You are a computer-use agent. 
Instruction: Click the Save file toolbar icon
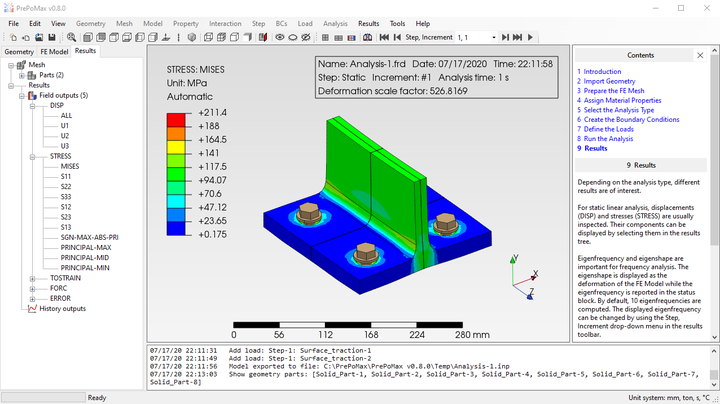pyautogui.click(x=52, y=37)
